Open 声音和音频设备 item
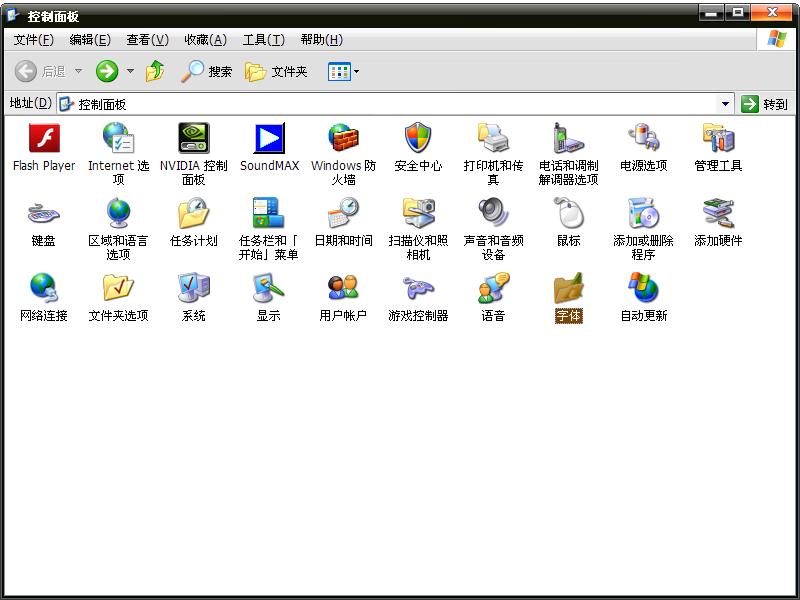 click(x=493, y=229)
